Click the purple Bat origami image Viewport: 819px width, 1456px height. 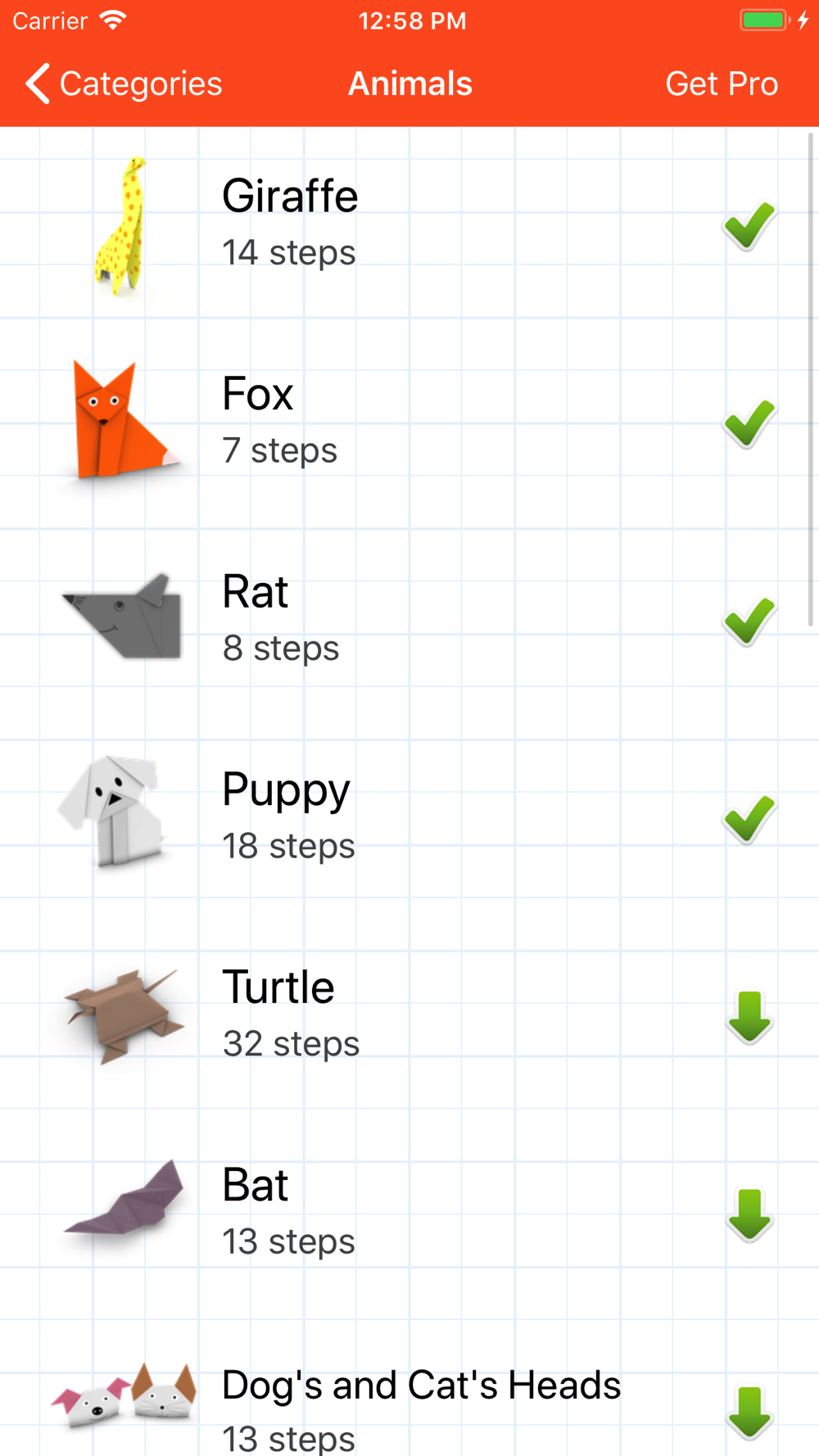124,1197
